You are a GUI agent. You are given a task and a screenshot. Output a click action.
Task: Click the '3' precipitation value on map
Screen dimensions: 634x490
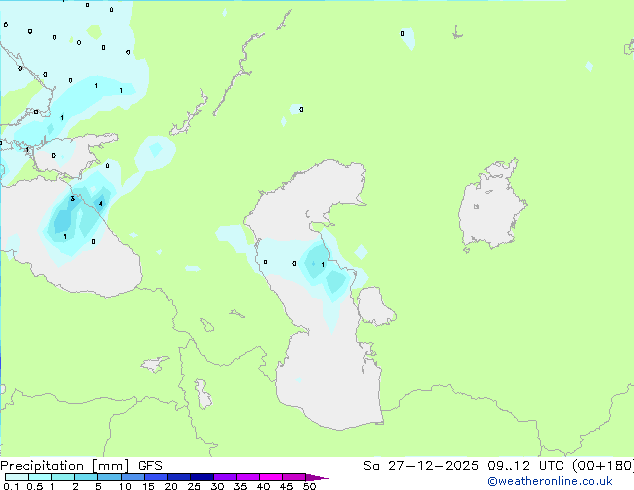72,199
